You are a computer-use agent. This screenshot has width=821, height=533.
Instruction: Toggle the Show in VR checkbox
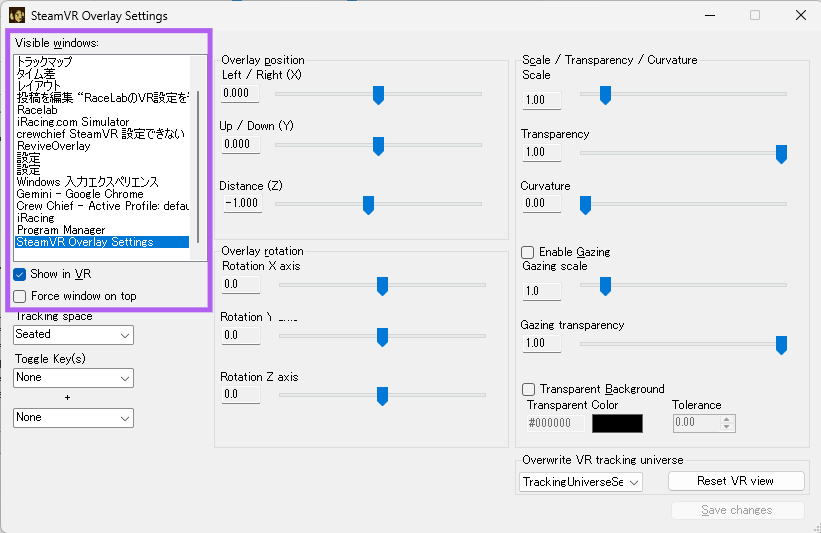click(20, 274)
